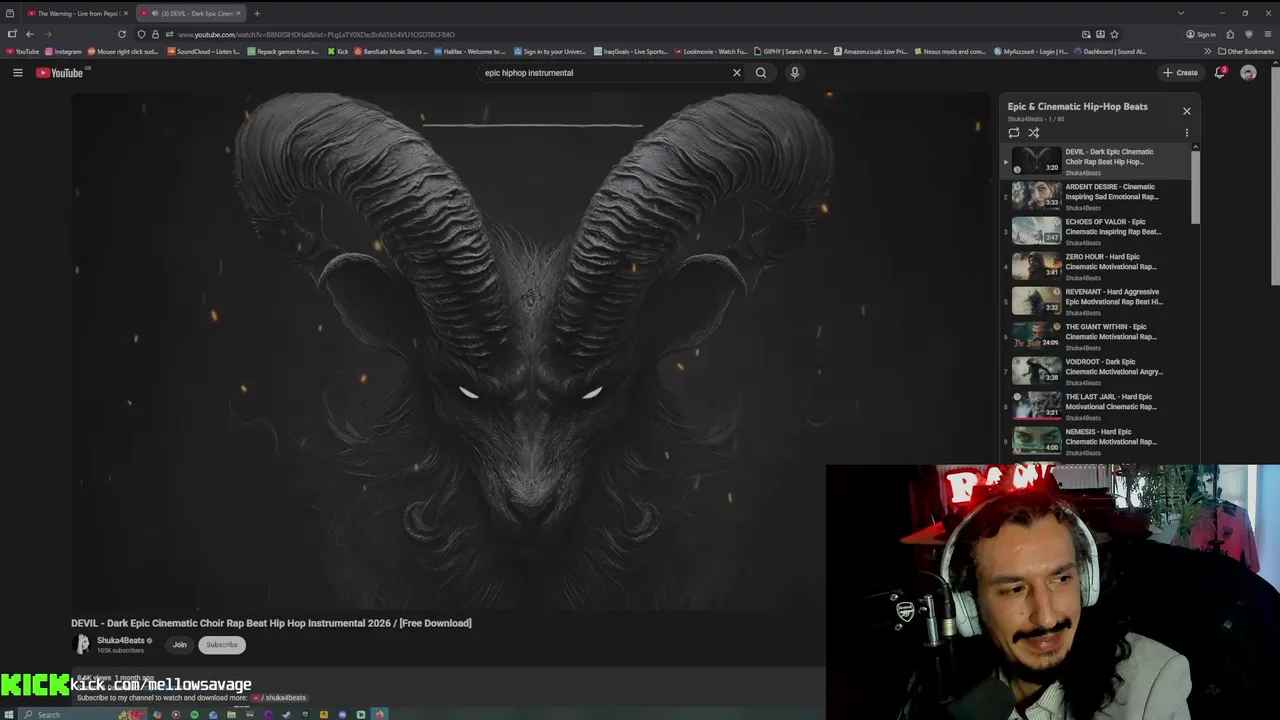Click the search magnifier button

point(761,73)
